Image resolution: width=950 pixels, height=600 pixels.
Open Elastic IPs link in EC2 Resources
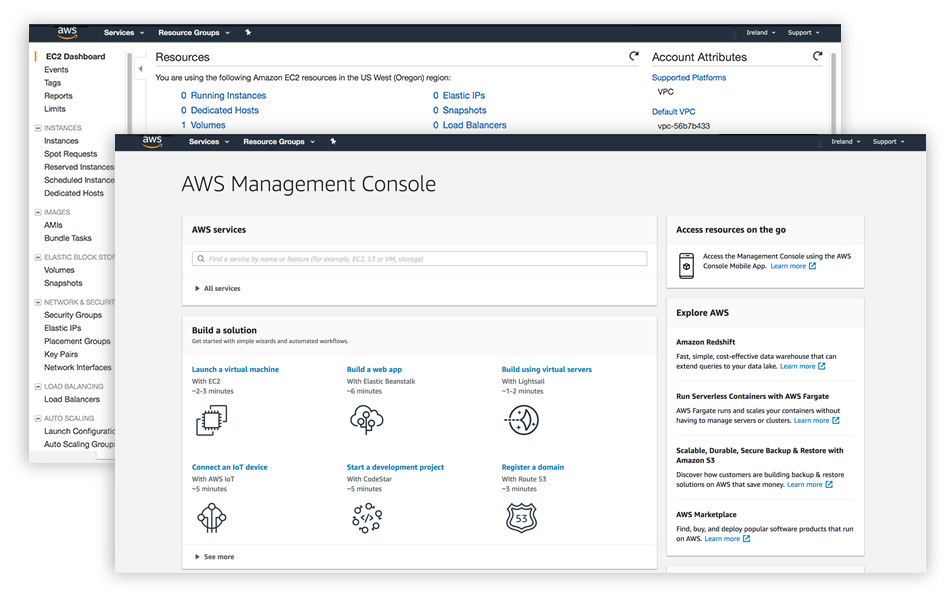pyautogui.click(x=463, y=96)
